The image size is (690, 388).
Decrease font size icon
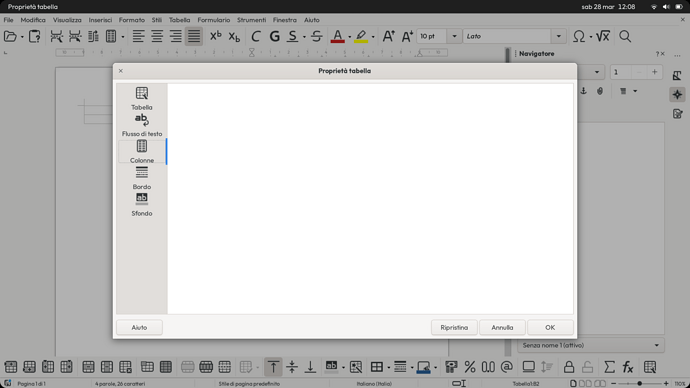(407, 36)
